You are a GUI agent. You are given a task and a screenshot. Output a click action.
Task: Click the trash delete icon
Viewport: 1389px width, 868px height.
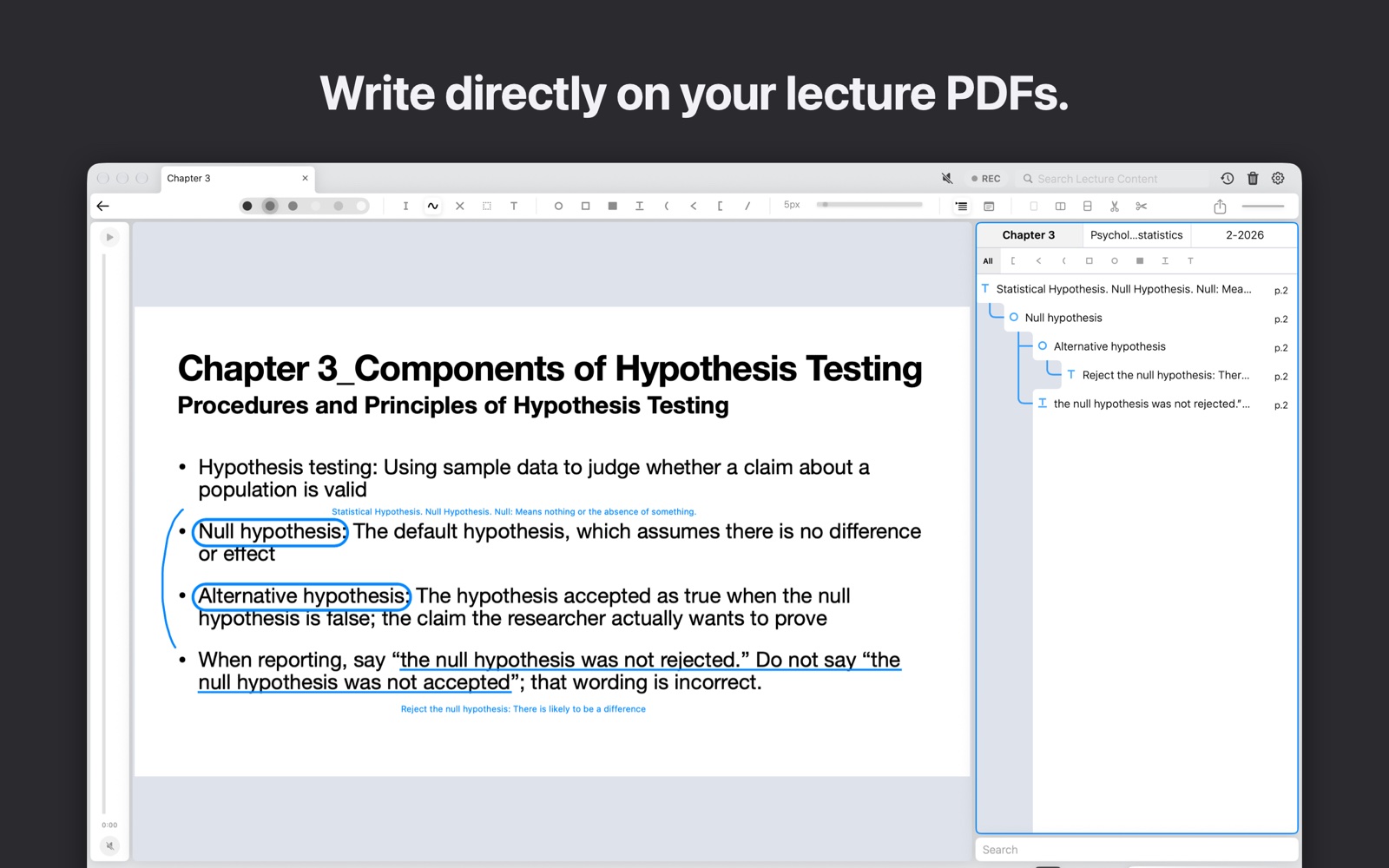(x=1253, y=178)
